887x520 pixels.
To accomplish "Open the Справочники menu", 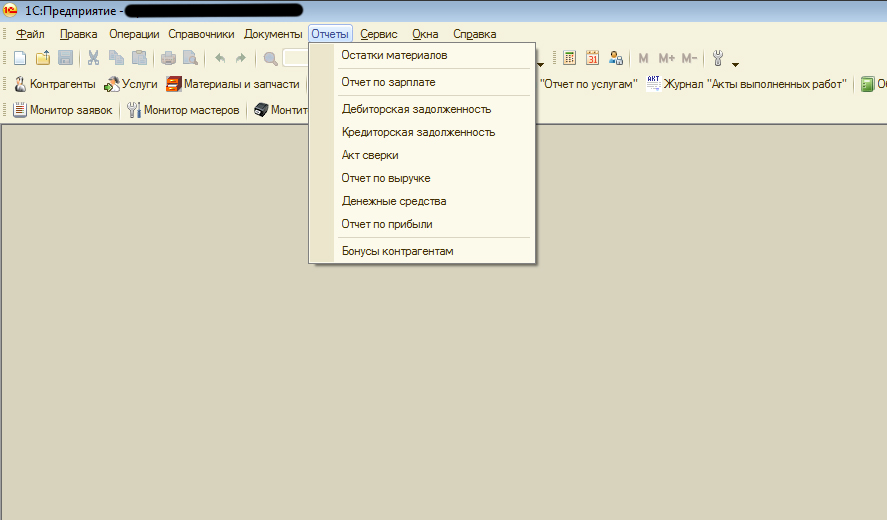I will point(201,34).
